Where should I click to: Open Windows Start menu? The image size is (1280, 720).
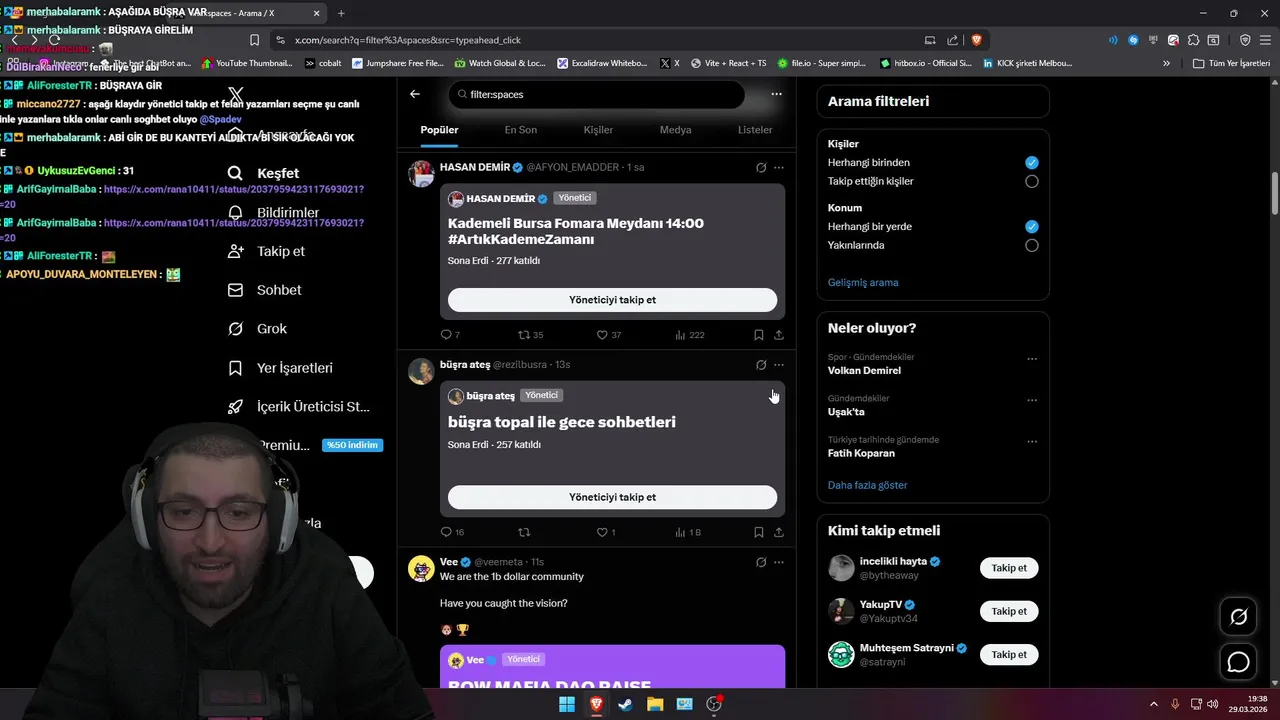point(566,704)
